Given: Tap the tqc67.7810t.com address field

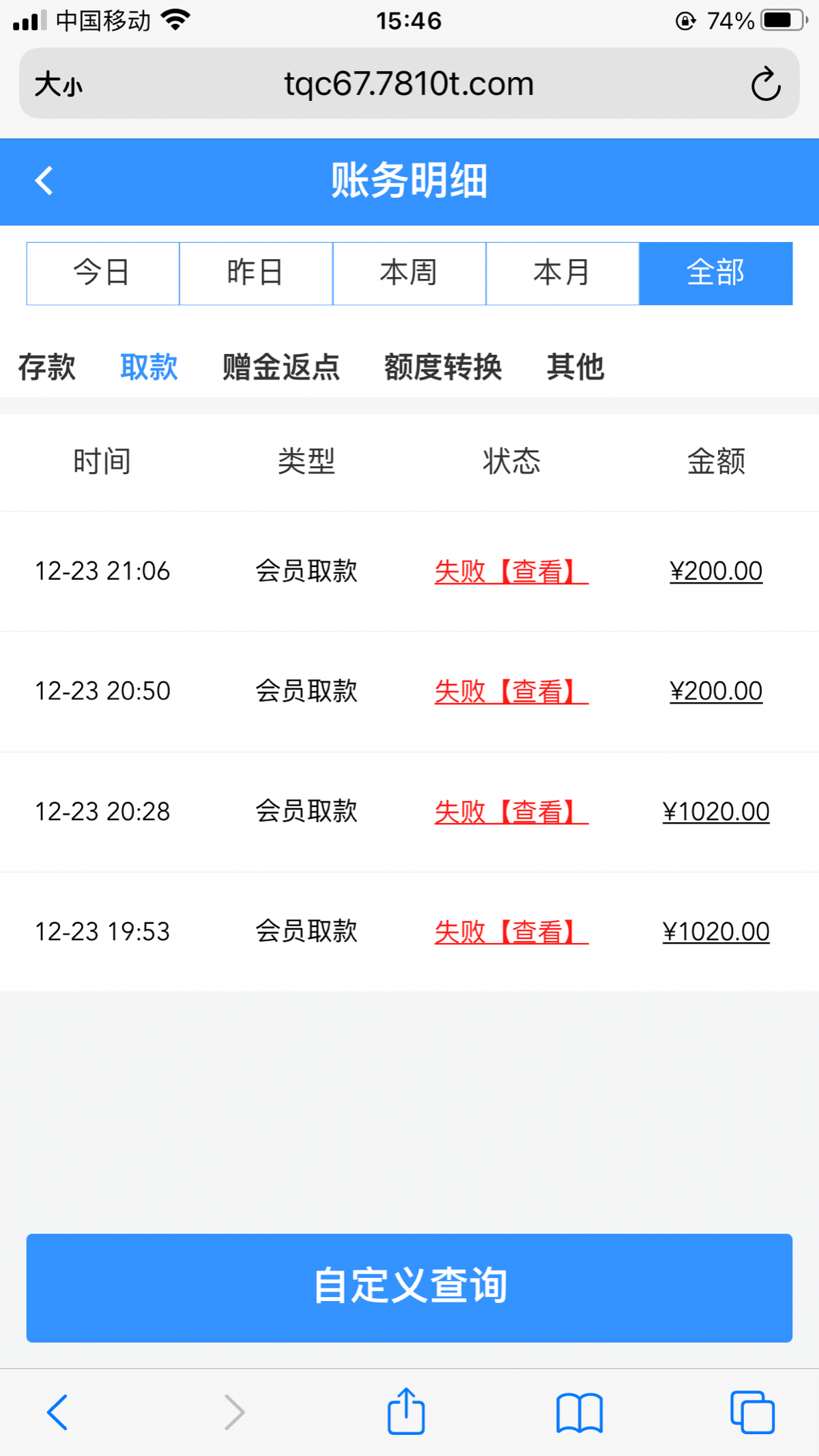Looking at the screenshot, I should coord(409,84).
